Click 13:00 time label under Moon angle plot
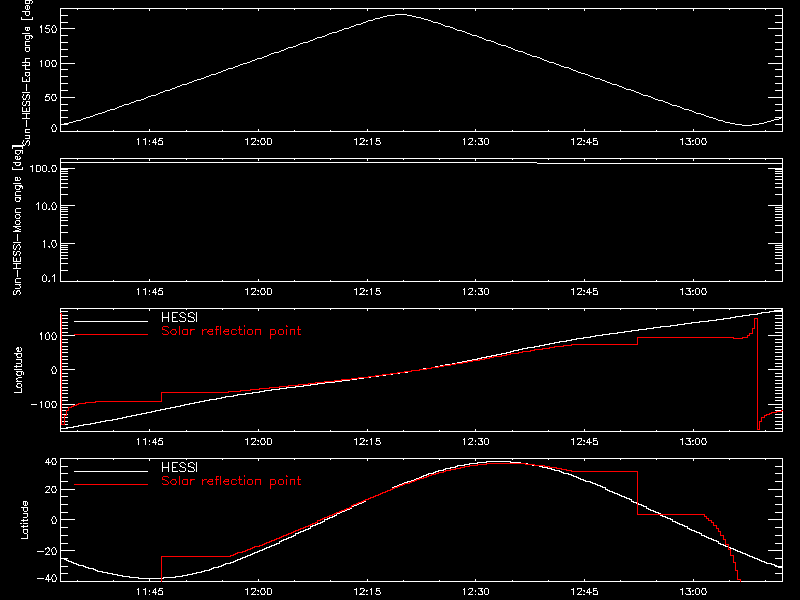The width and height of the screenshot is (800, 600). [693, 291]
